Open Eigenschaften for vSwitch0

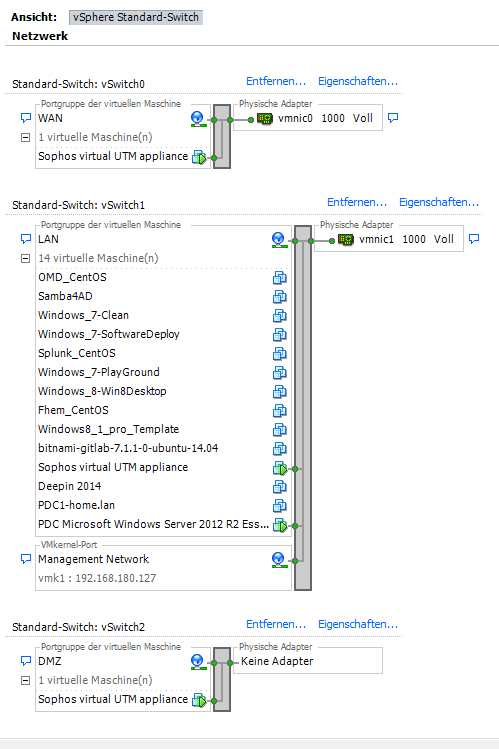(358, 81)
